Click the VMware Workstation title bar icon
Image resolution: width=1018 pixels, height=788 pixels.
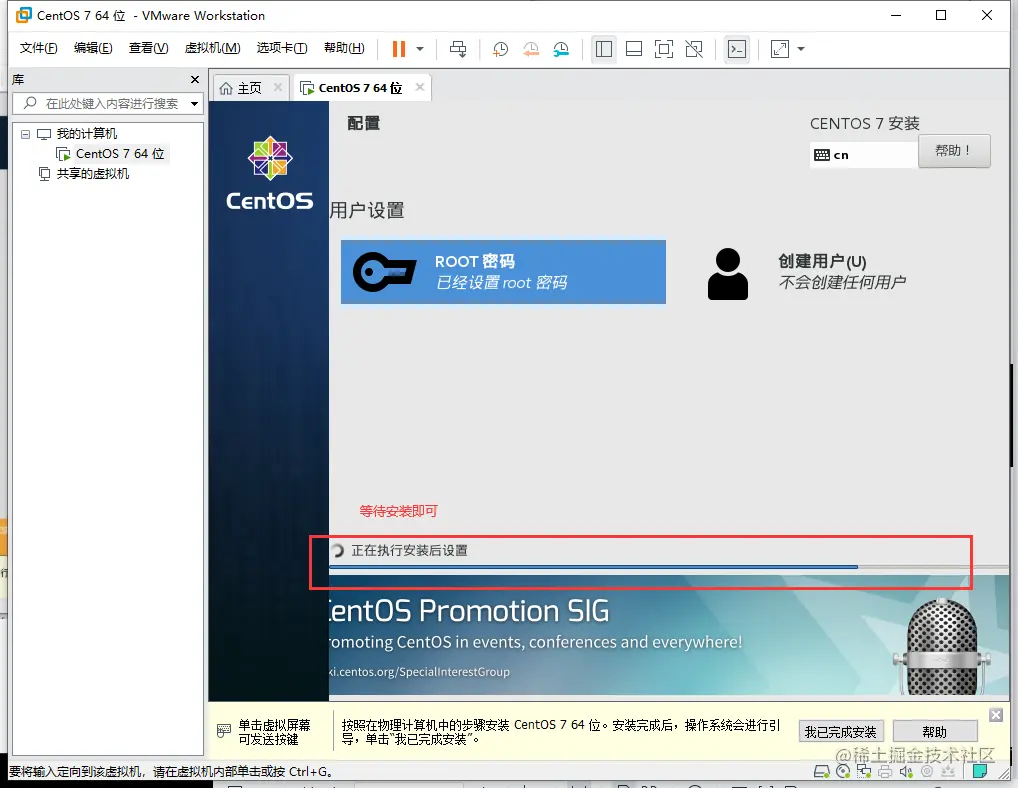coord(23,15)
